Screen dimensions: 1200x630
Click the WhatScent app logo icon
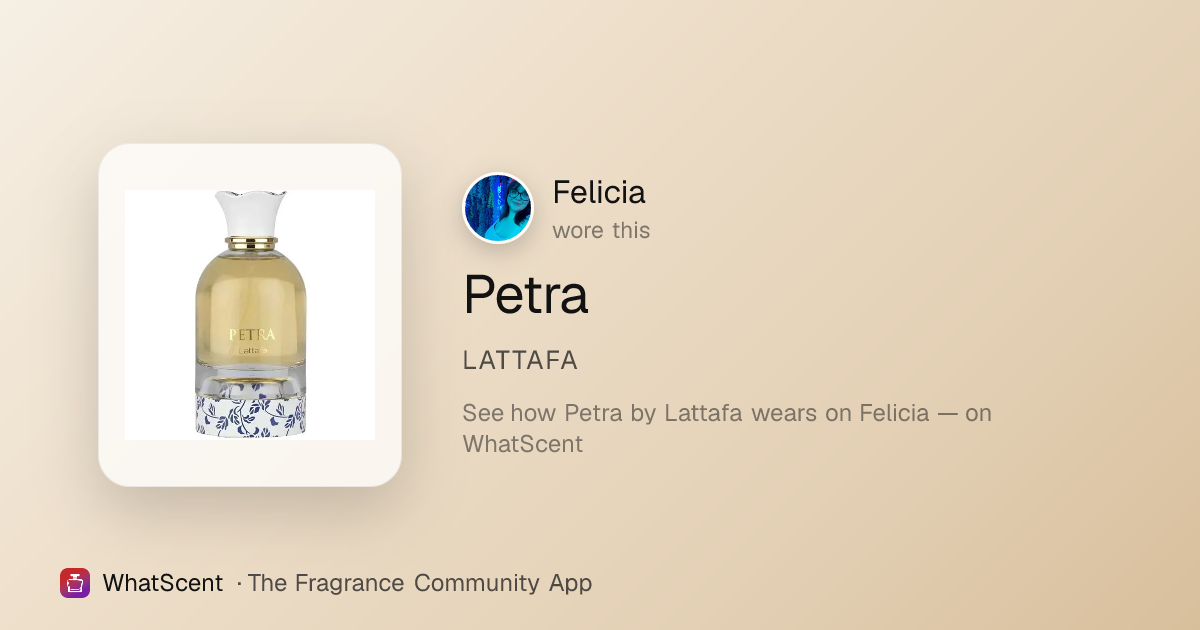pyautogui.click(x=75, y=583)
